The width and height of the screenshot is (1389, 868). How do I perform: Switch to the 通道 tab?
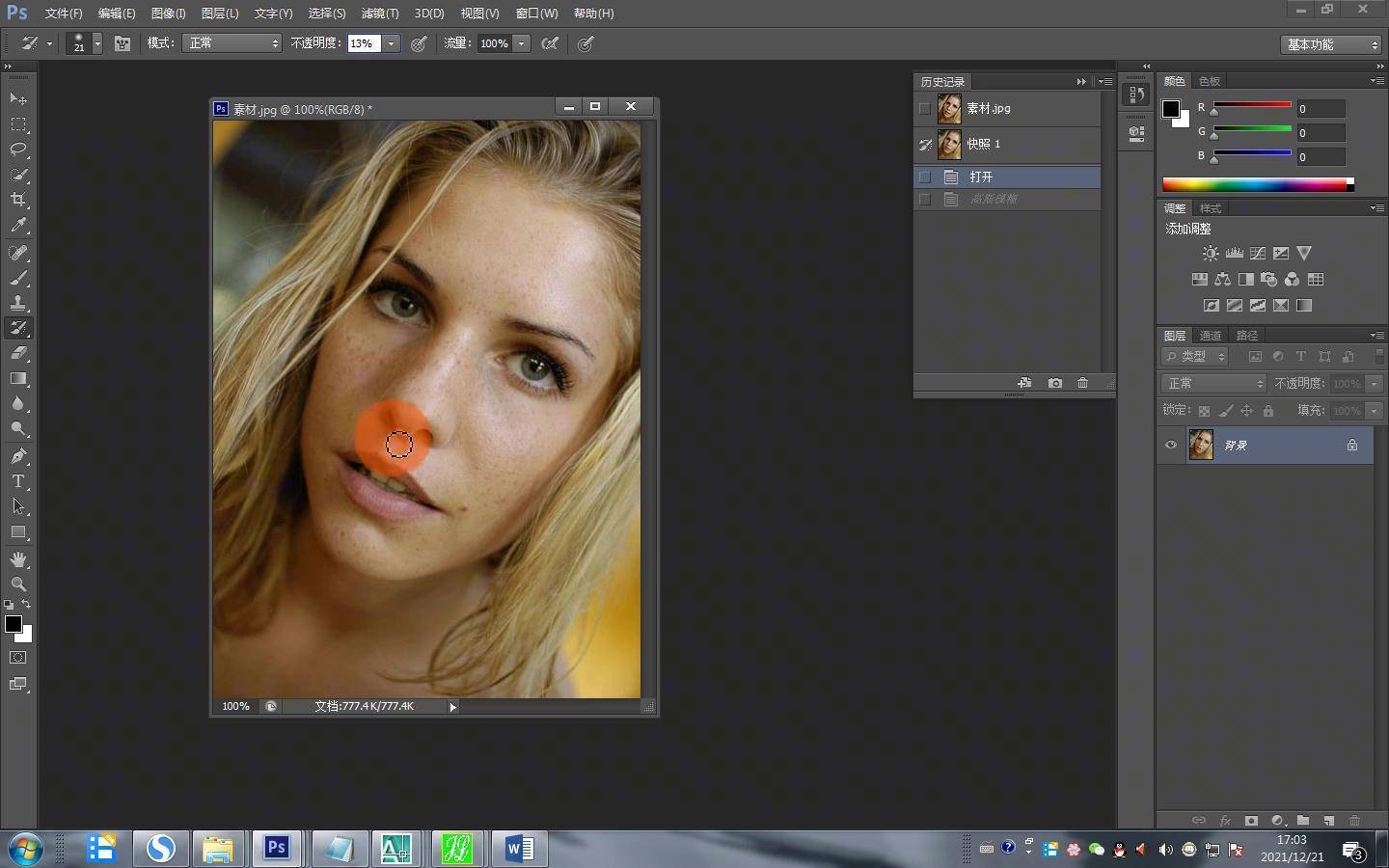tap(1211, 336)
